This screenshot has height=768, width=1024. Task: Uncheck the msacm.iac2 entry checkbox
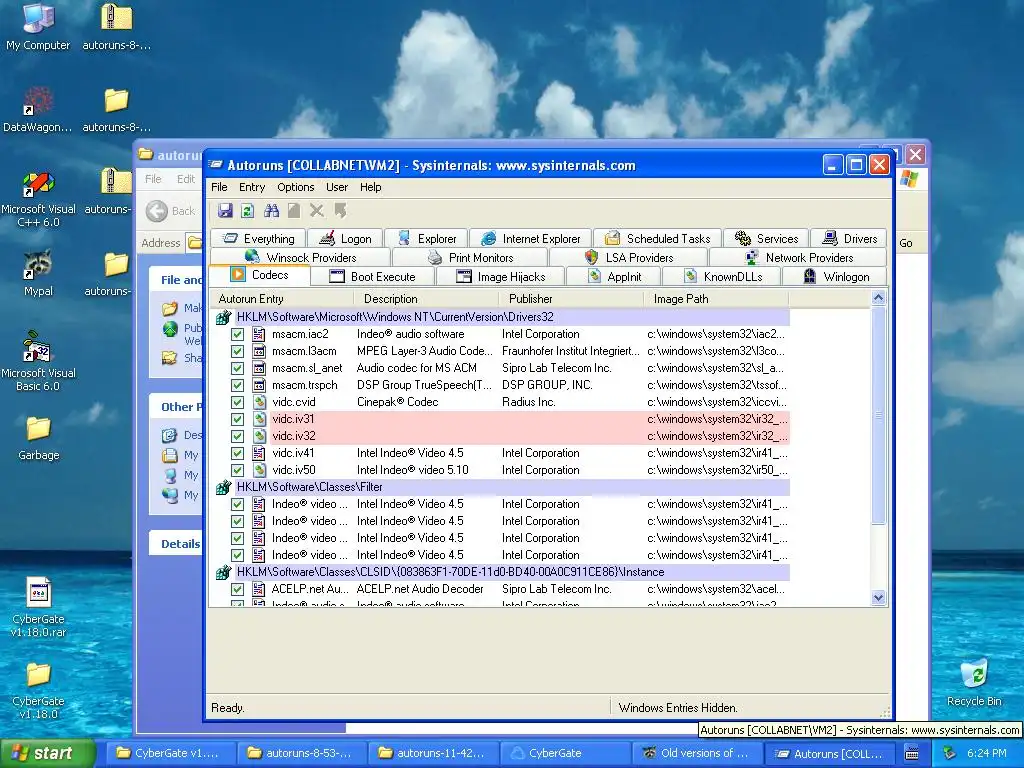tap(238, 334)
